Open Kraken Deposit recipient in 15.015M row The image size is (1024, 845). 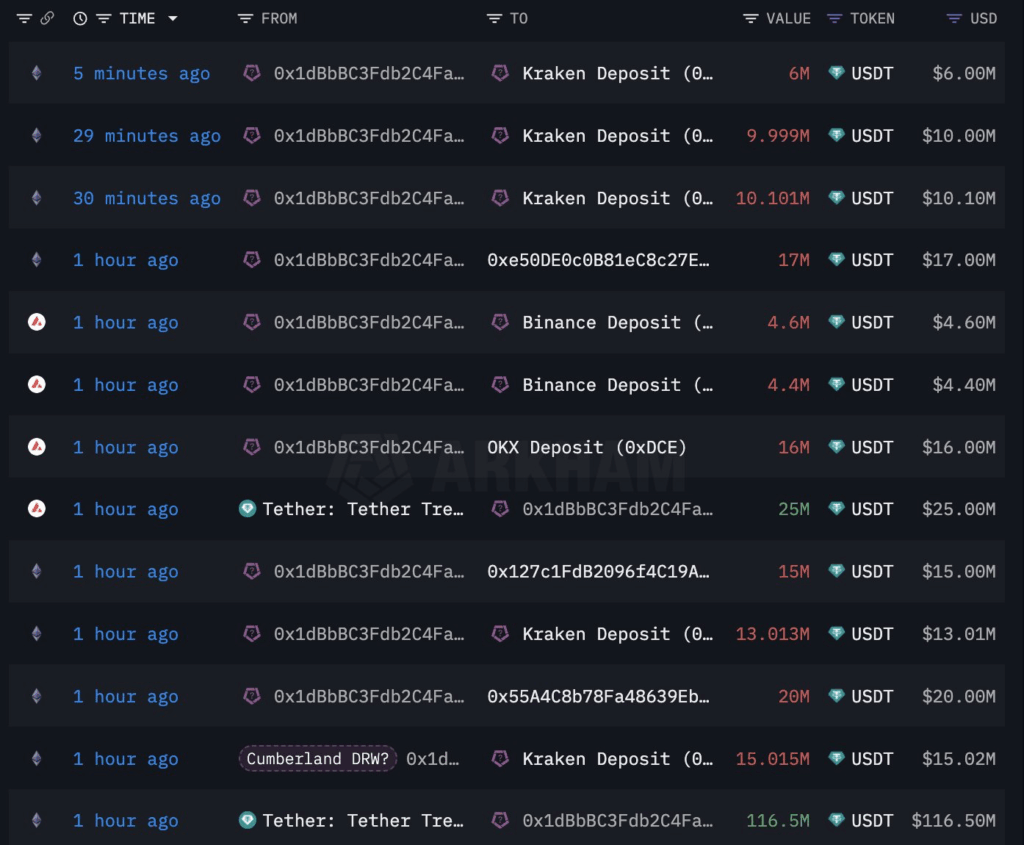617,759
